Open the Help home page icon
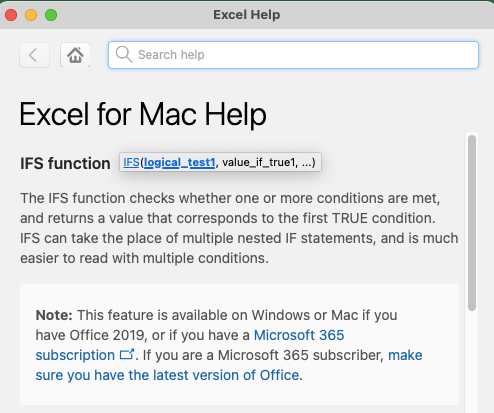This screenshot has height=413, width=494. (x=75, y=55)
